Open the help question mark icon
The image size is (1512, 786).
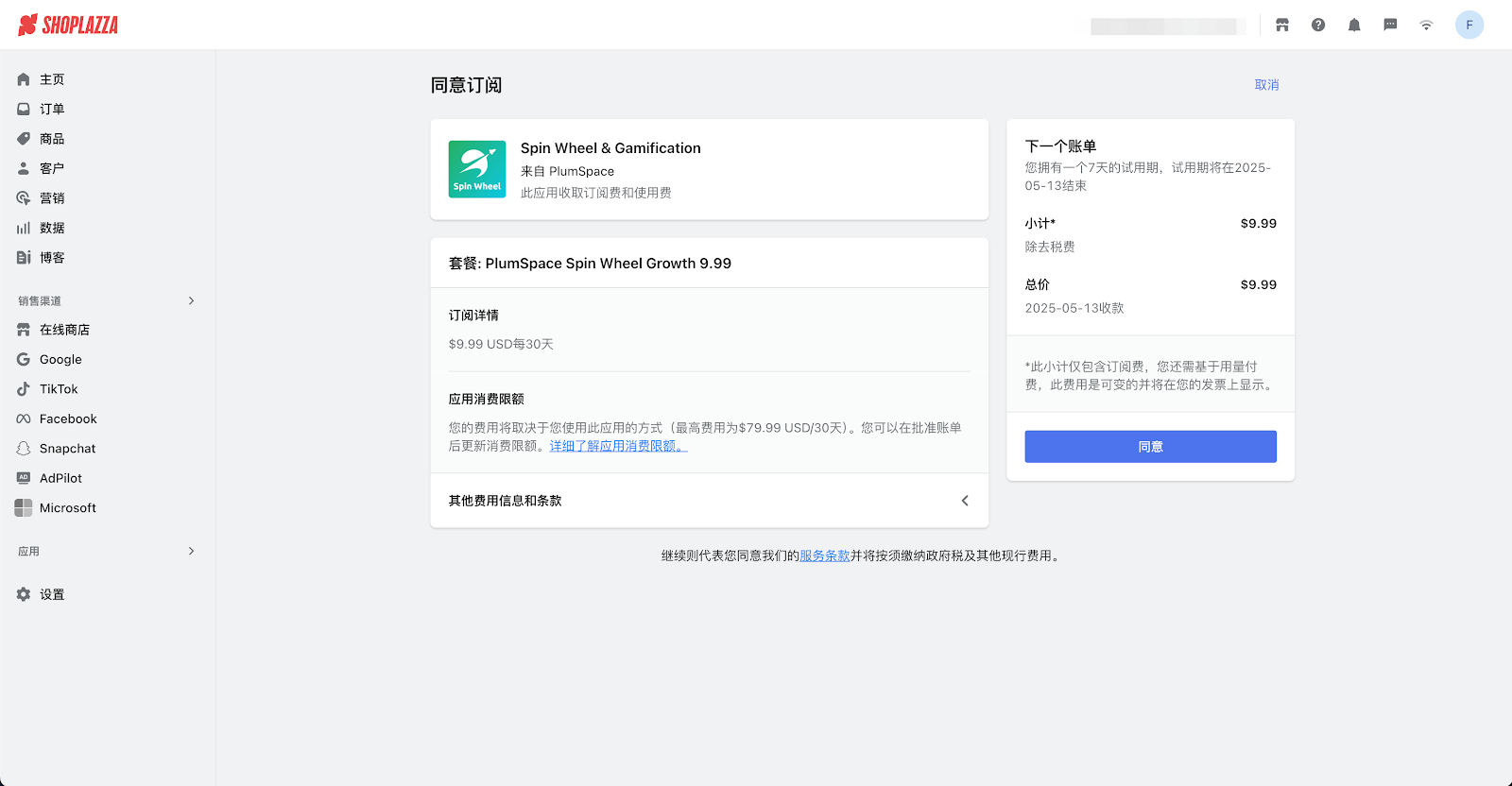point(1318,26)
